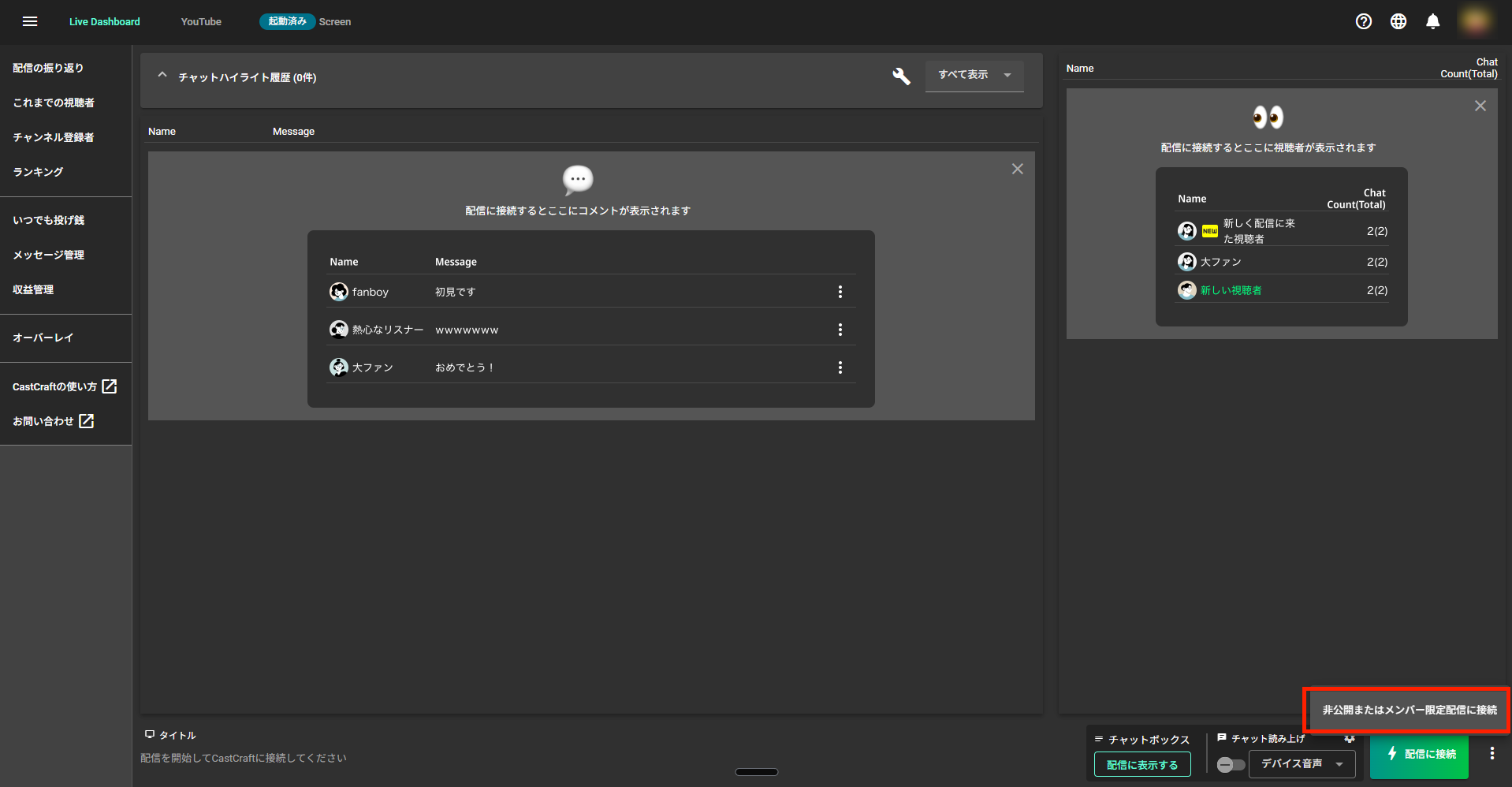
Task: Click the avatar beside 新しい視聴者
Action: pos(1187,290)
